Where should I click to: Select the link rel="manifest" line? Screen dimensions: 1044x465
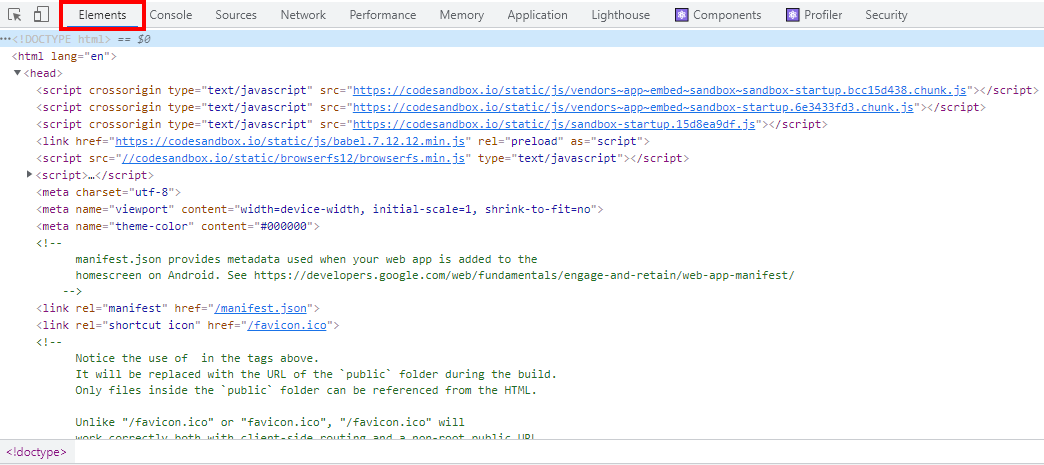(178, 308)
